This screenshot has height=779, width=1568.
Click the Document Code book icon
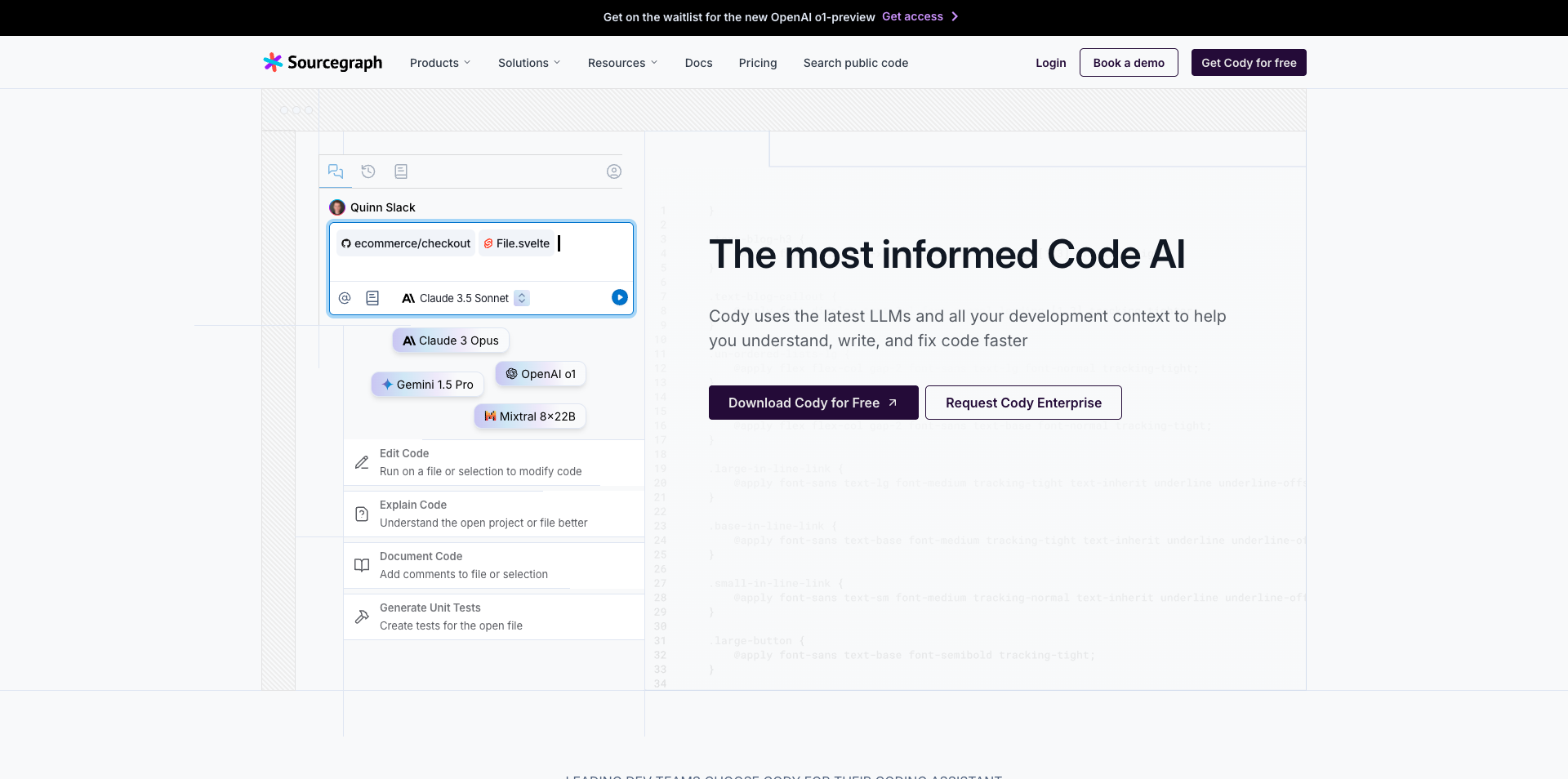click(362, 565)
